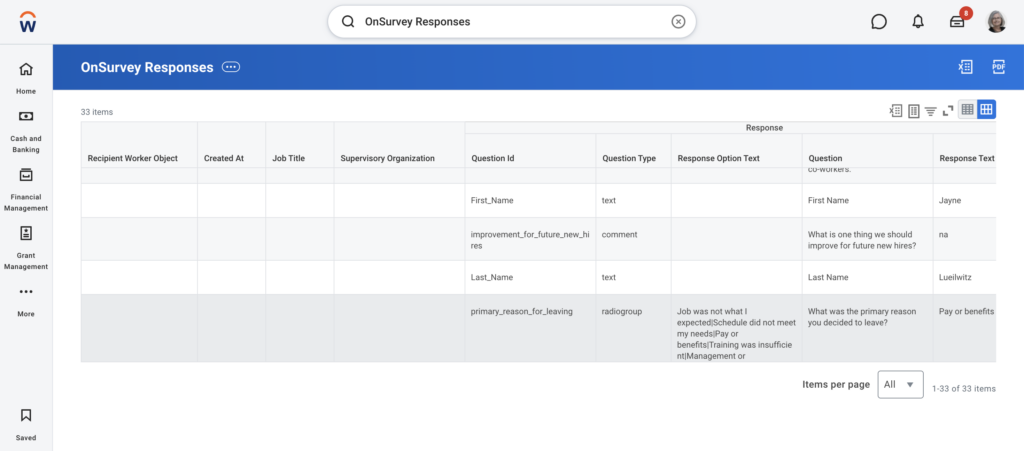
Task: Click the OnSurvey Responses search field
Action: 500,21
